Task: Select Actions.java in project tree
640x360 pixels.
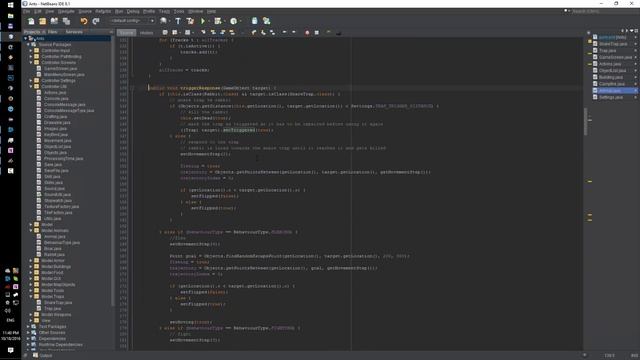Action: [55, 93]
